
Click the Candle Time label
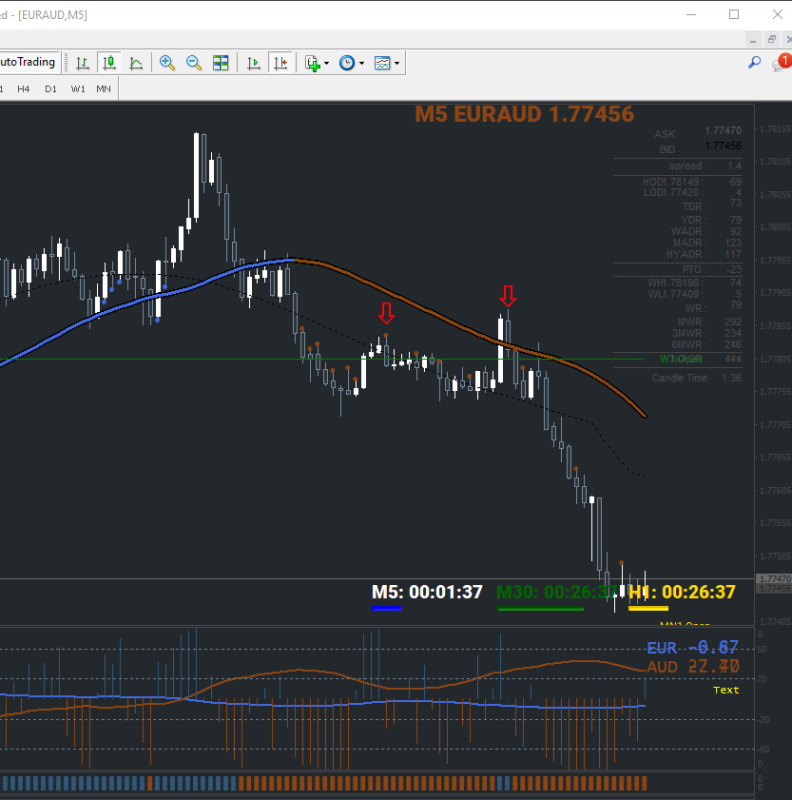[x=680, y=378]
